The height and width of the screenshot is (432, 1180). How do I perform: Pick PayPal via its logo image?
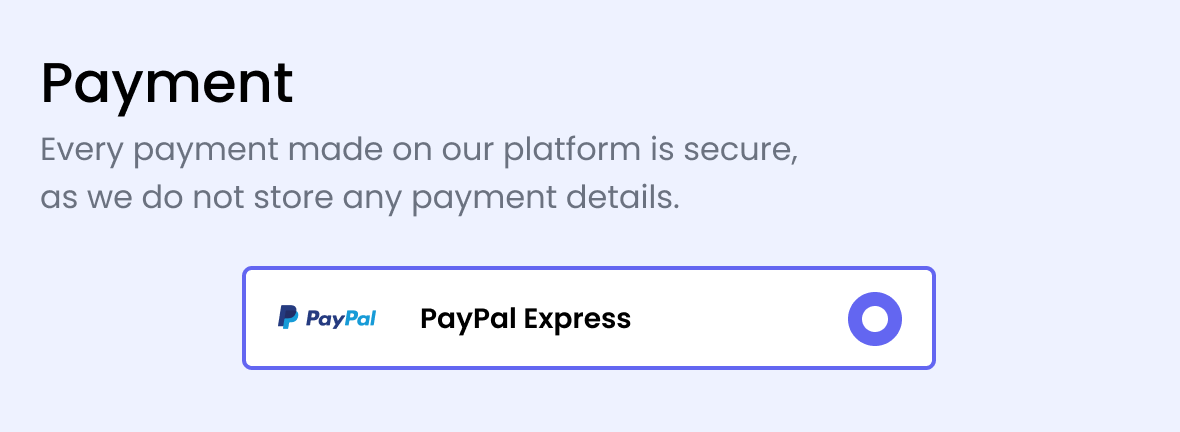pyautogui.click(x=327, y=318)
